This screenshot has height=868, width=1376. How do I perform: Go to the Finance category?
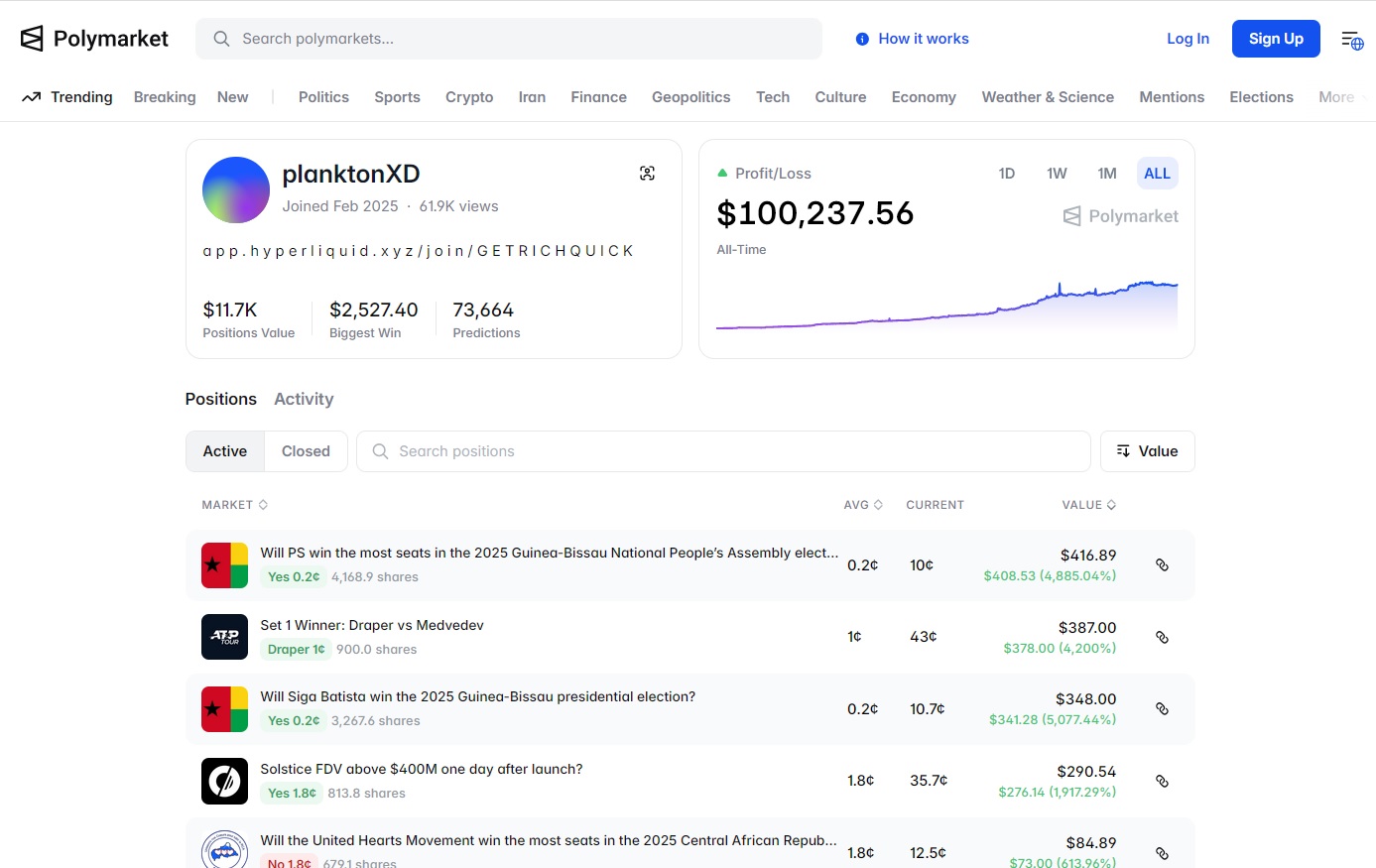pyautogui.click(x=598, y=97)
